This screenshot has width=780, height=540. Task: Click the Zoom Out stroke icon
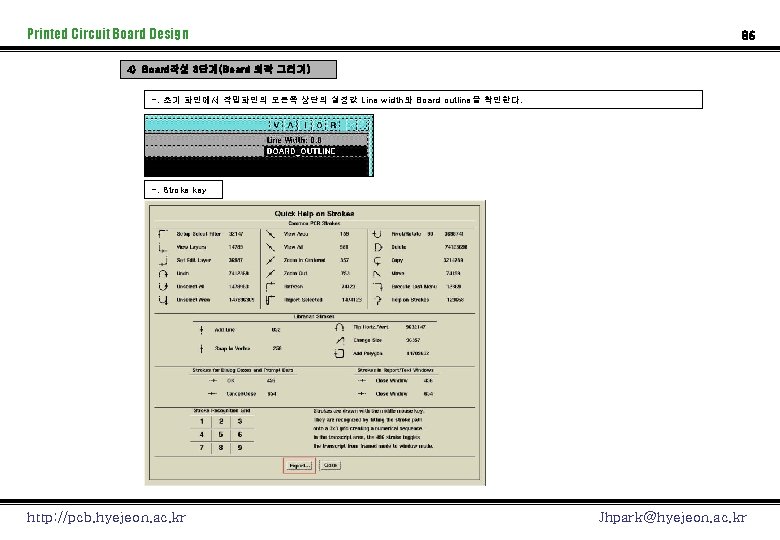tap(270, 273)
